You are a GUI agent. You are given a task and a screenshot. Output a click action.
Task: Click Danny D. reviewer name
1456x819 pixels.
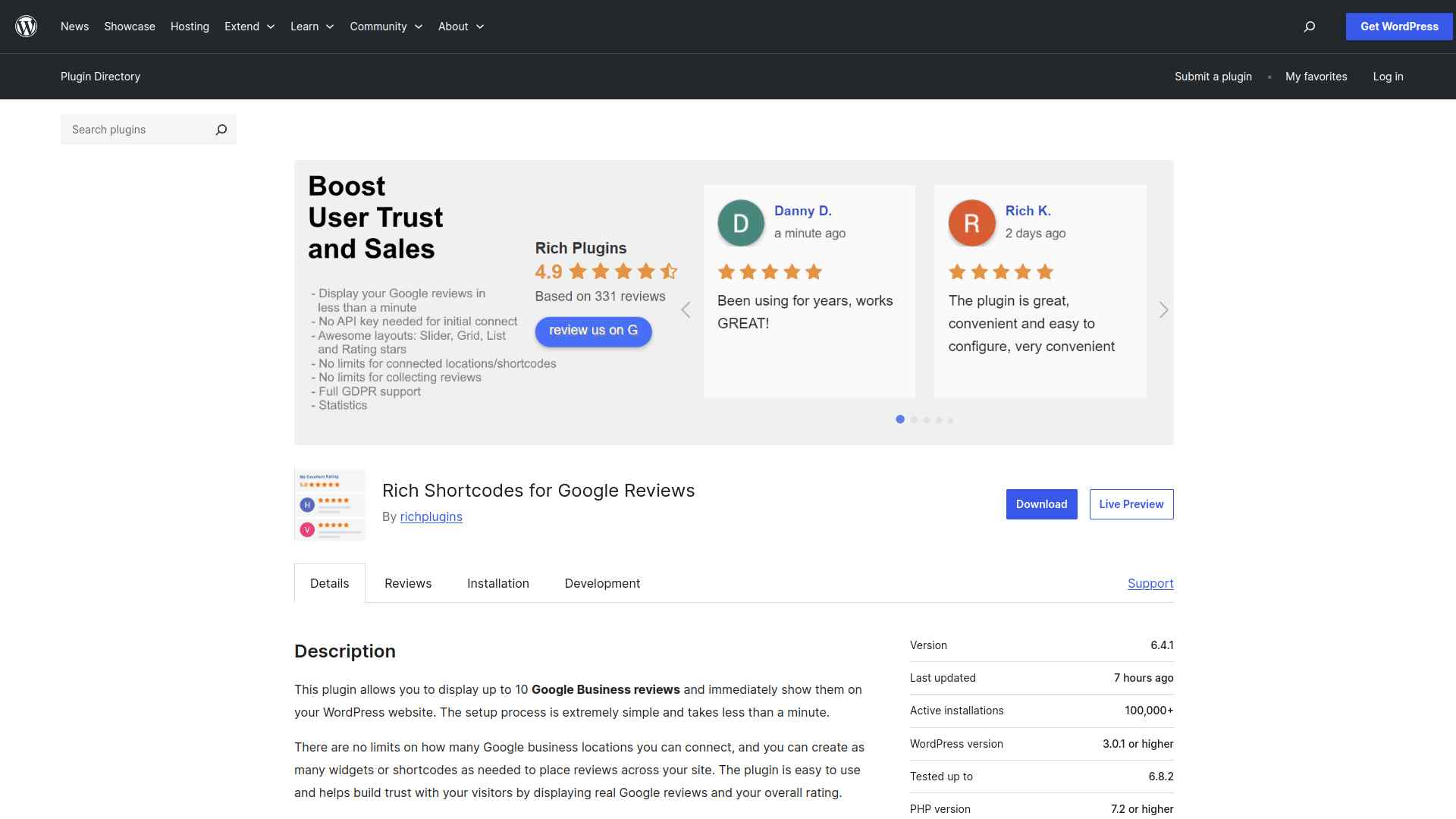803,211
